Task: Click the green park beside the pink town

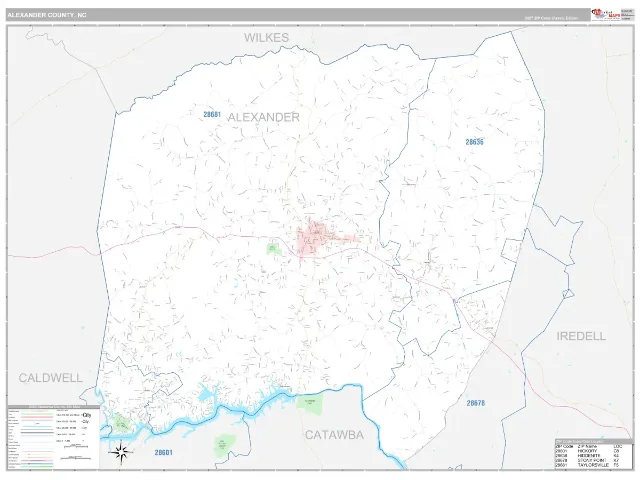Action: pos(274,249)
